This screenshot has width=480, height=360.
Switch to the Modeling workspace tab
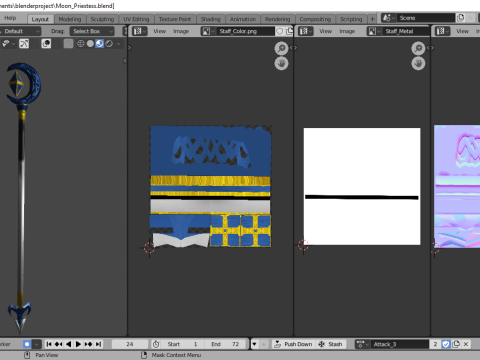70,19
